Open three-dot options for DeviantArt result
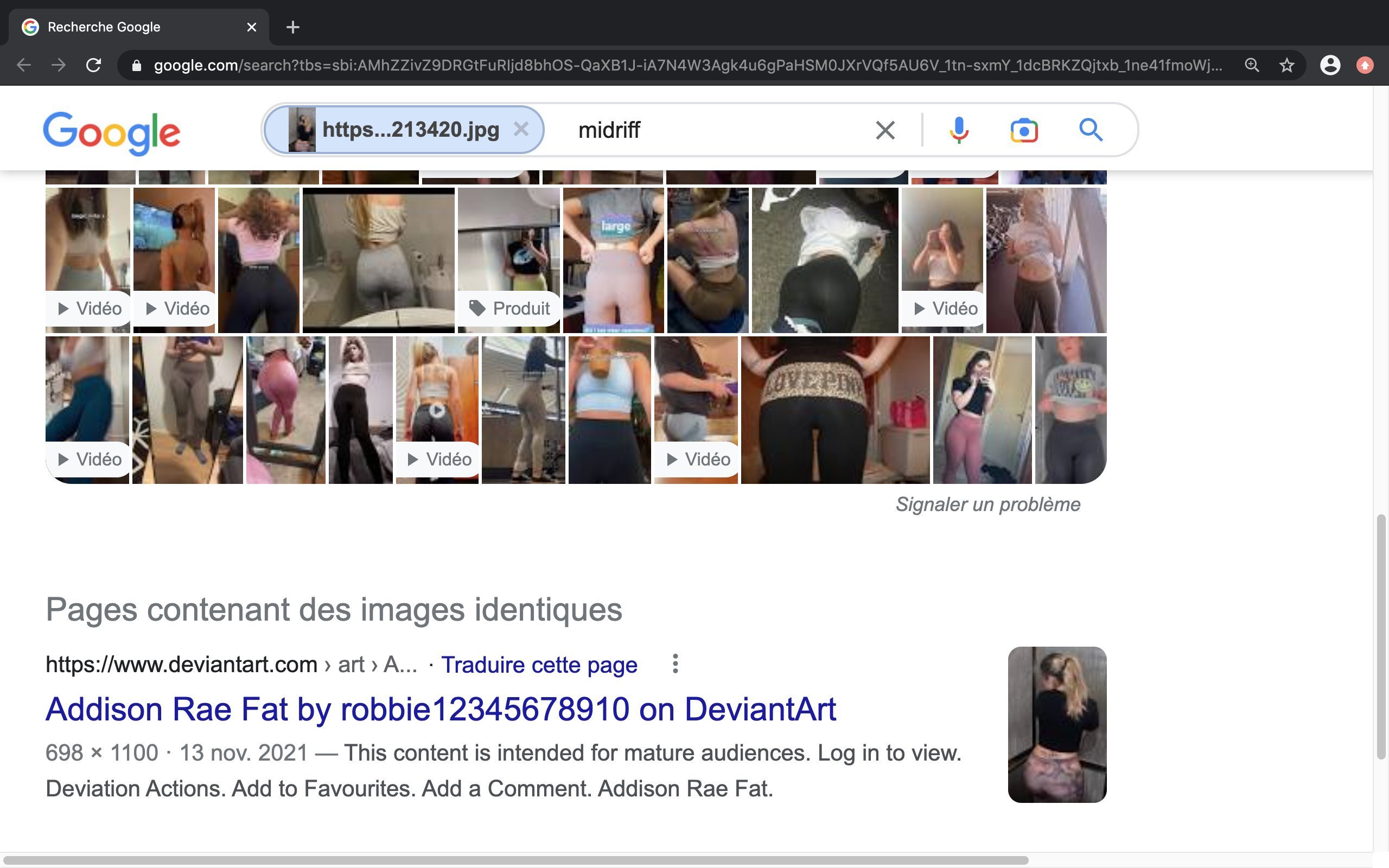 [675, 663]
